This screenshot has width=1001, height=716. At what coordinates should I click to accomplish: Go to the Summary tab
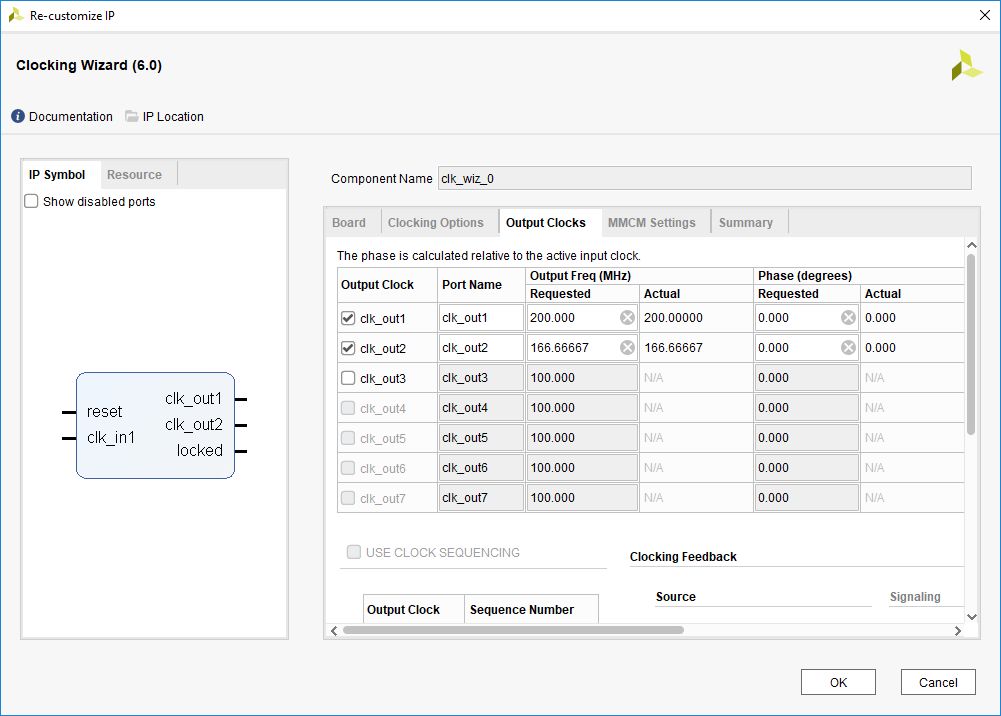click(746, 223)
